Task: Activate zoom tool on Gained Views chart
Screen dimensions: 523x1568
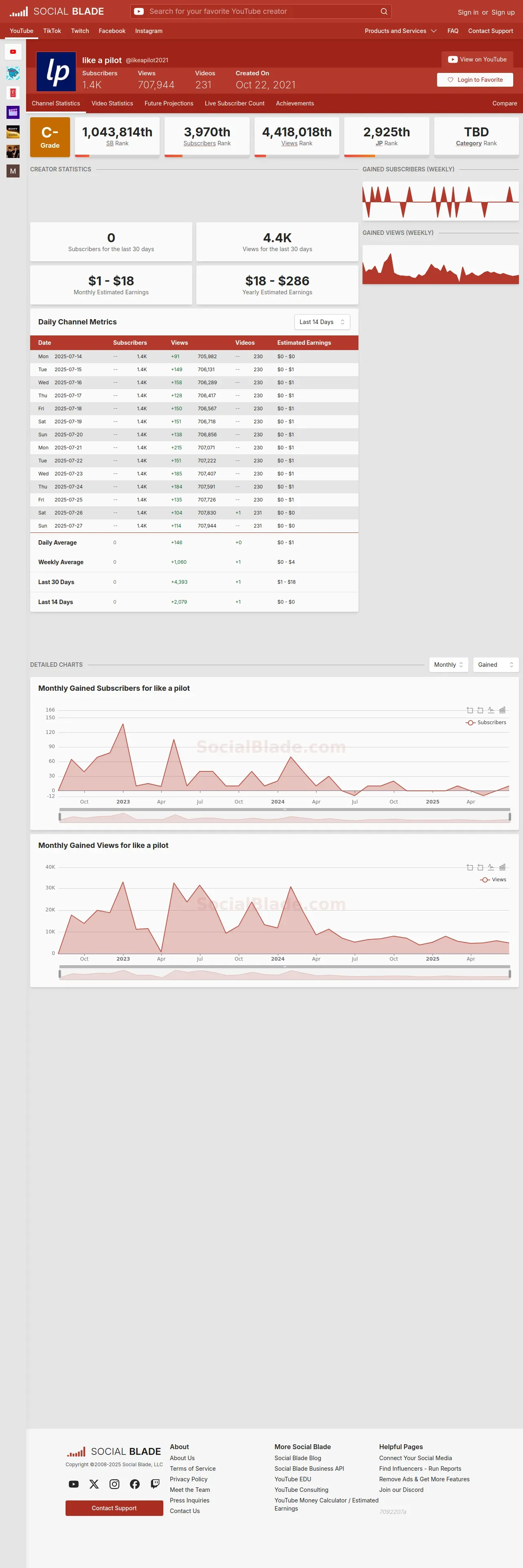Action: tap(469, 867)
